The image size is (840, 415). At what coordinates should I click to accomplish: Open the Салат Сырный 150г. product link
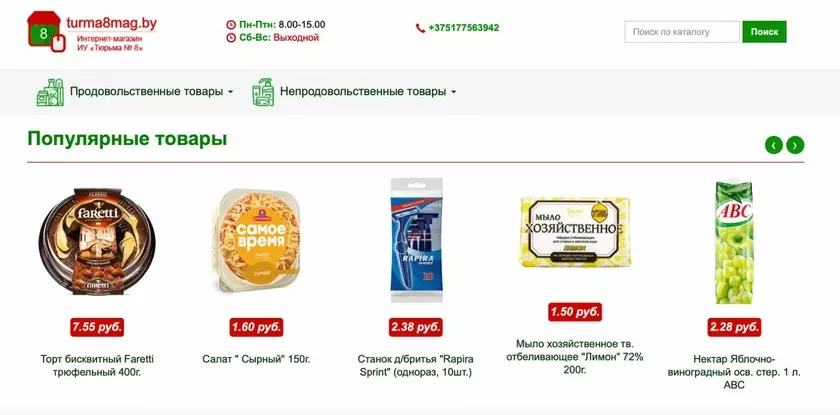256,359
